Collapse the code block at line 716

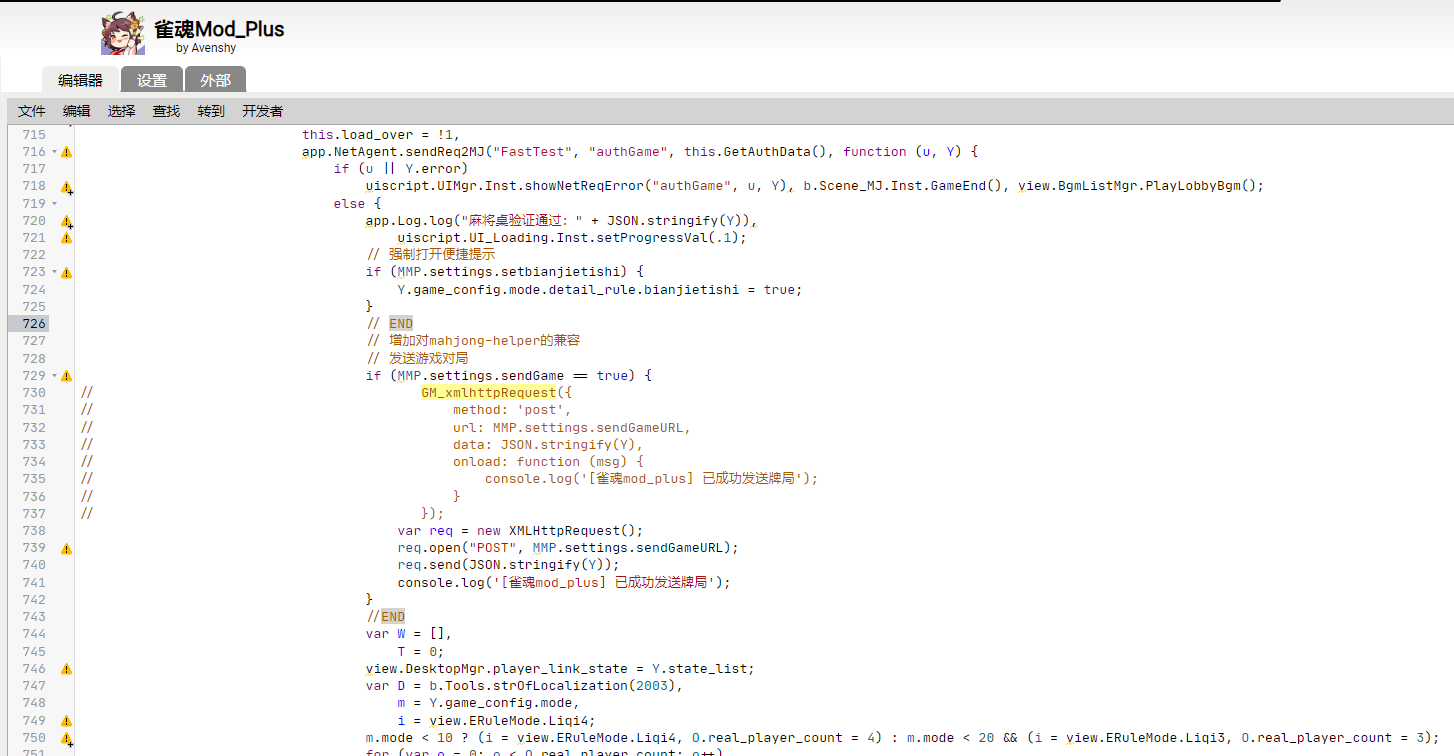pyautogui.click(x=54, y=152)
